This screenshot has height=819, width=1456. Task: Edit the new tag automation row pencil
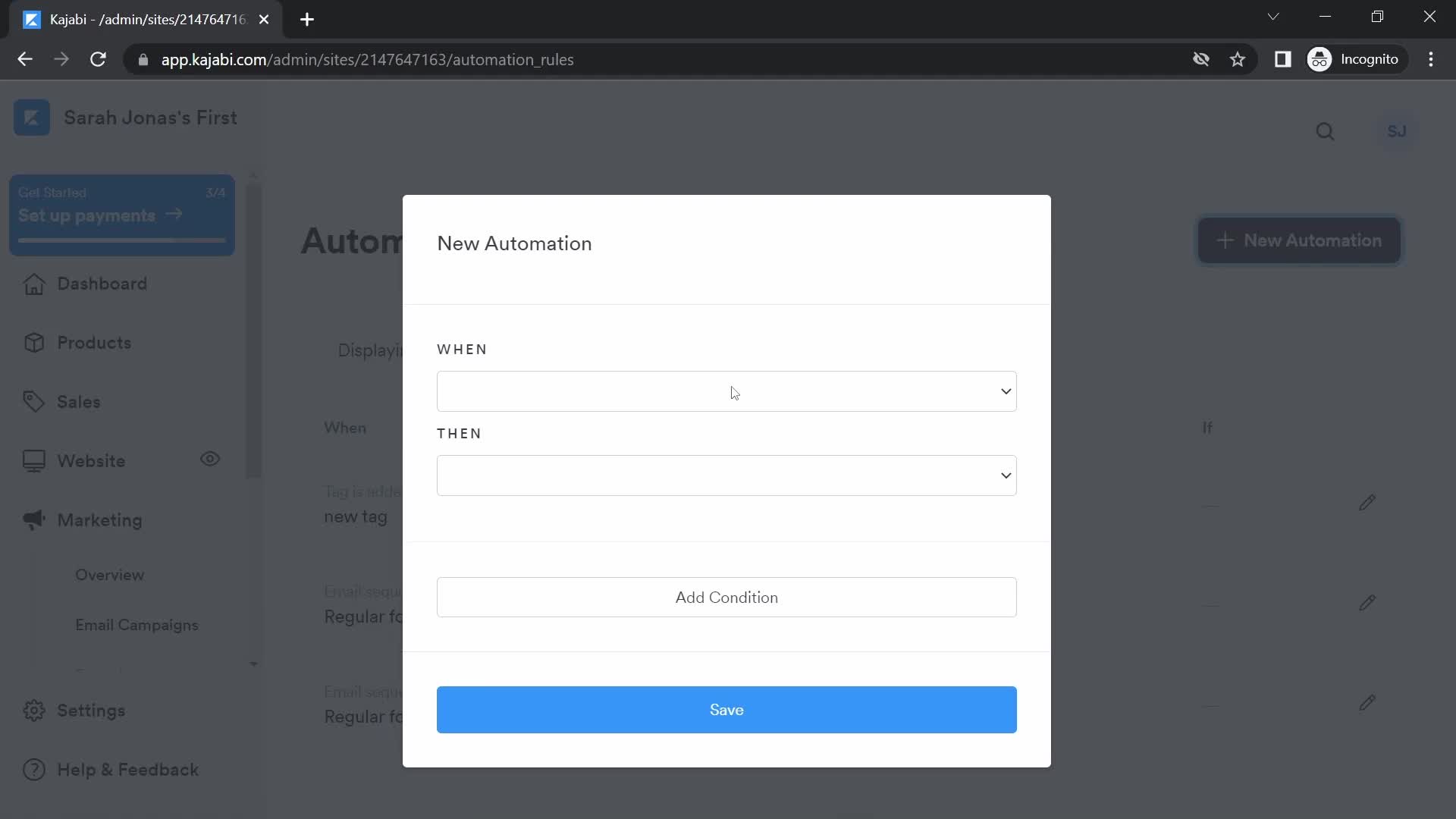tap(1367, 503)
